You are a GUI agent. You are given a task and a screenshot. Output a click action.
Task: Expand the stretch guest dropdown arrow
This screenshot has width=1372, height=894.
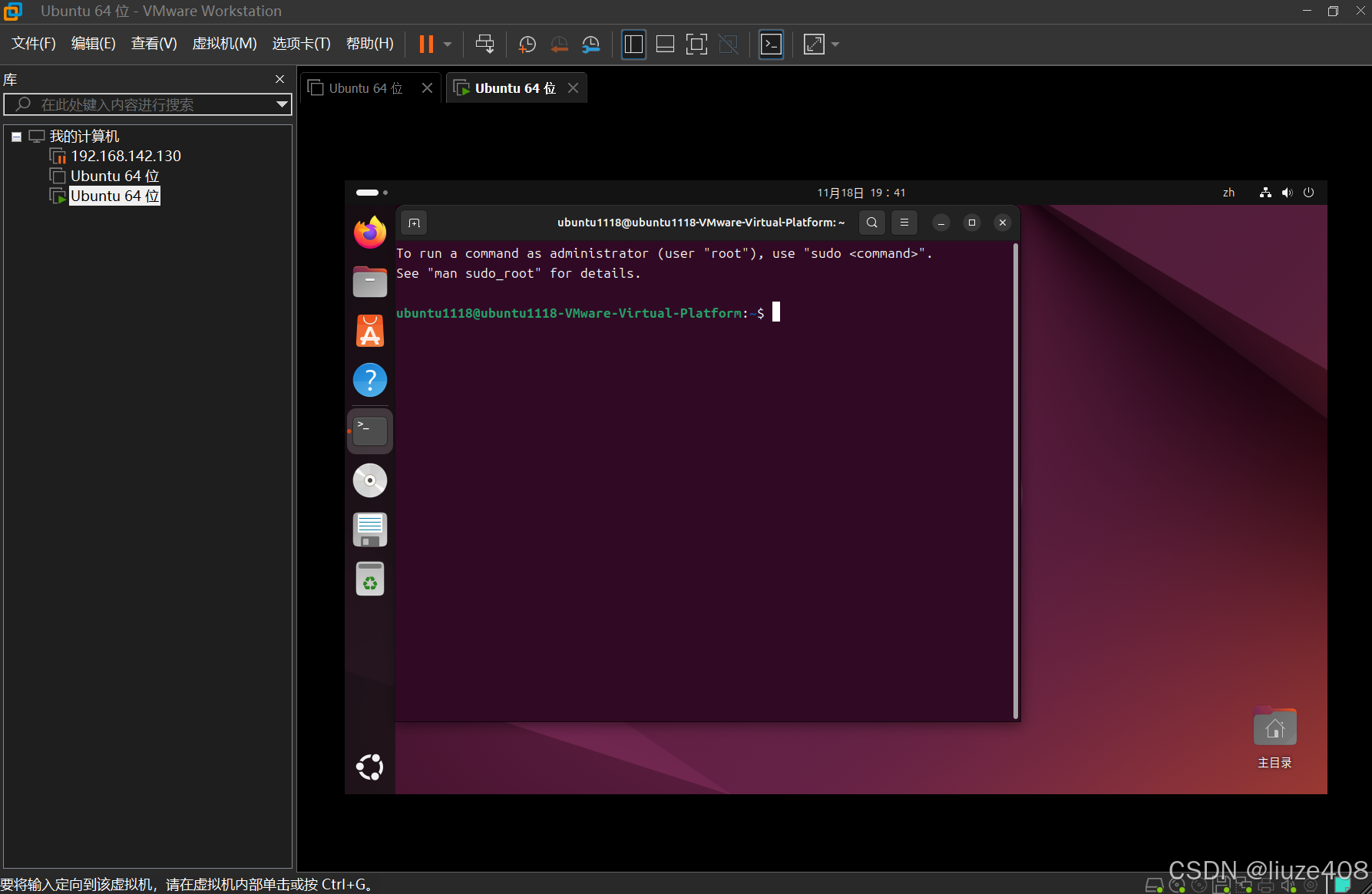[x=835, y=44]
